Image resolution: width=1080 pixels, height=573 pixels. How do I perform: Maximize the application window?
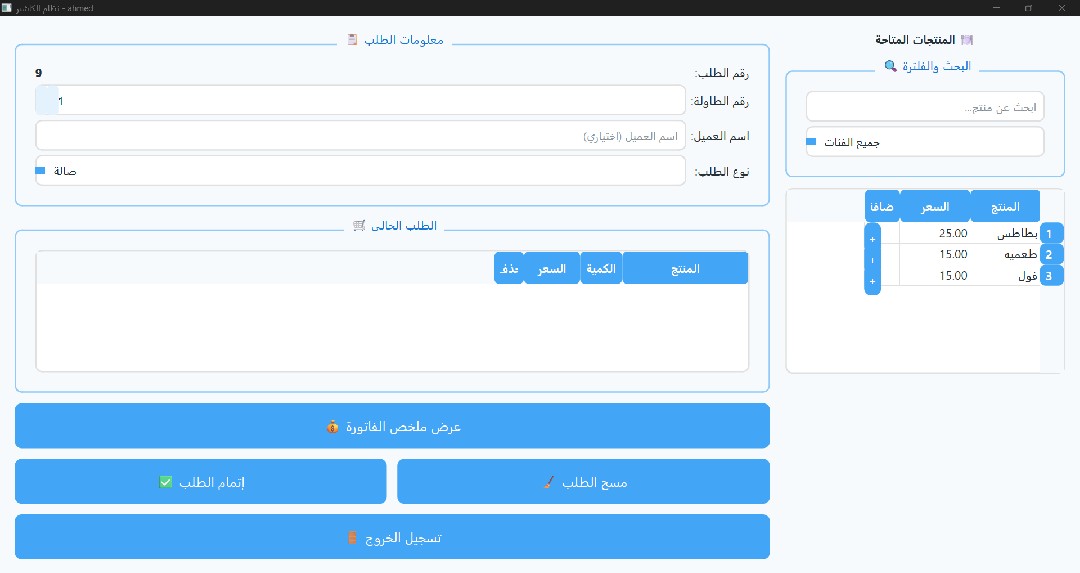tap(1027, 8)
